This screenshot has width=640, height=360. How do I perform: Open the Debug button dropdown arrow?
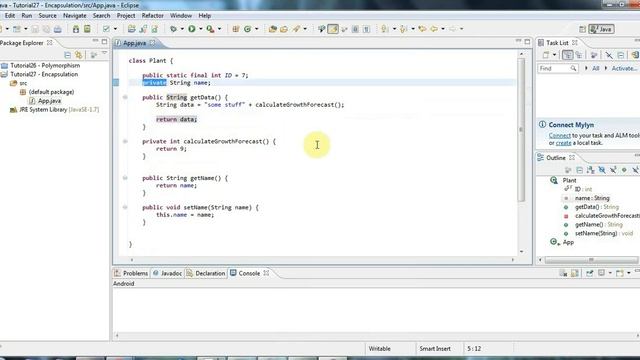(182, 29)
